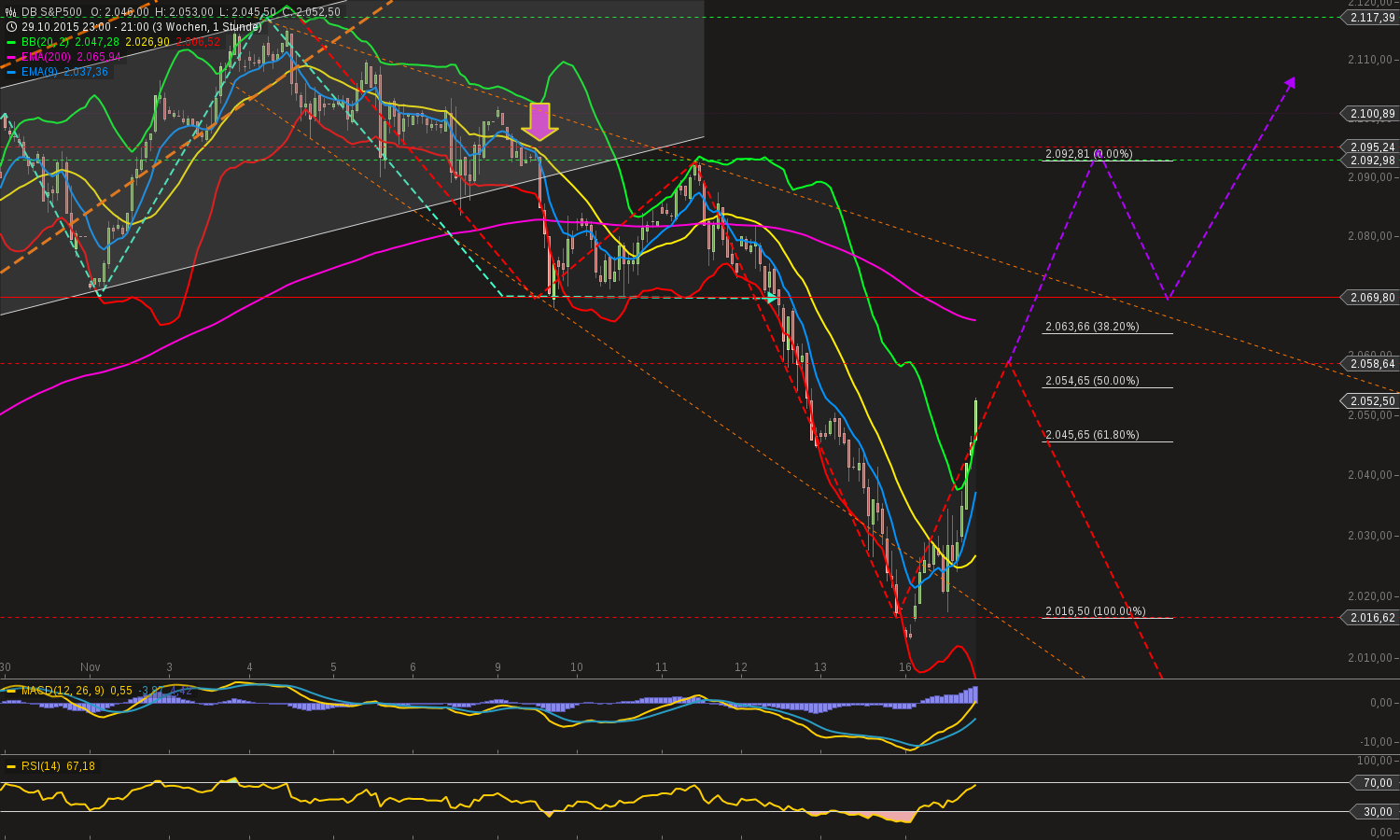Screen dimensions: 1400x840
Task: Select the MACD(12, 26, 9) indicator label
Action: pos(63,691)
